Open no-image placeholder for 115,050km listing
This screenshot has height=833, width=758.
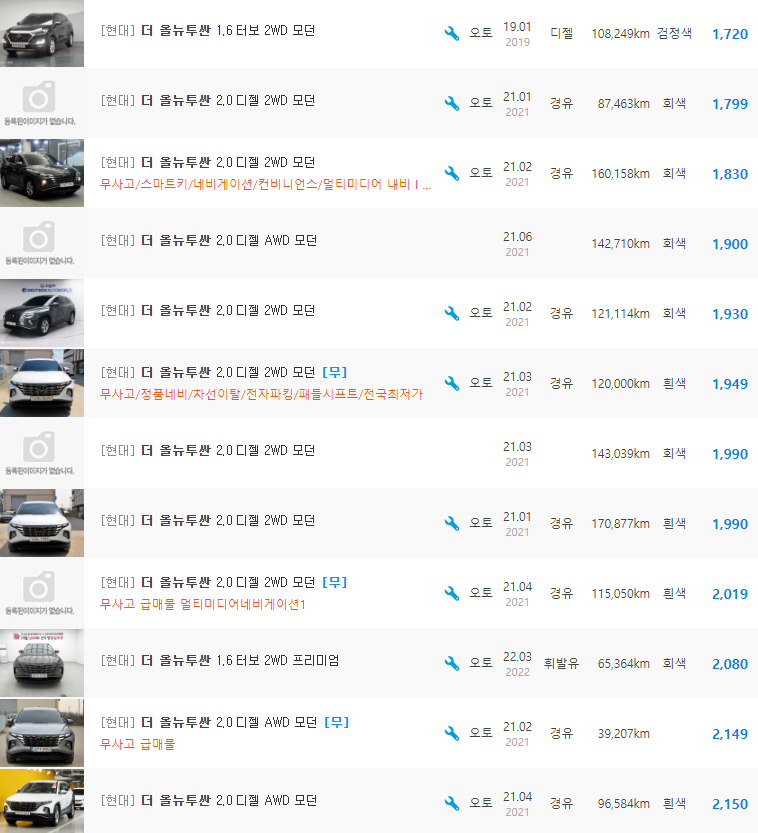pyautogui.click(x=42, y=593)
